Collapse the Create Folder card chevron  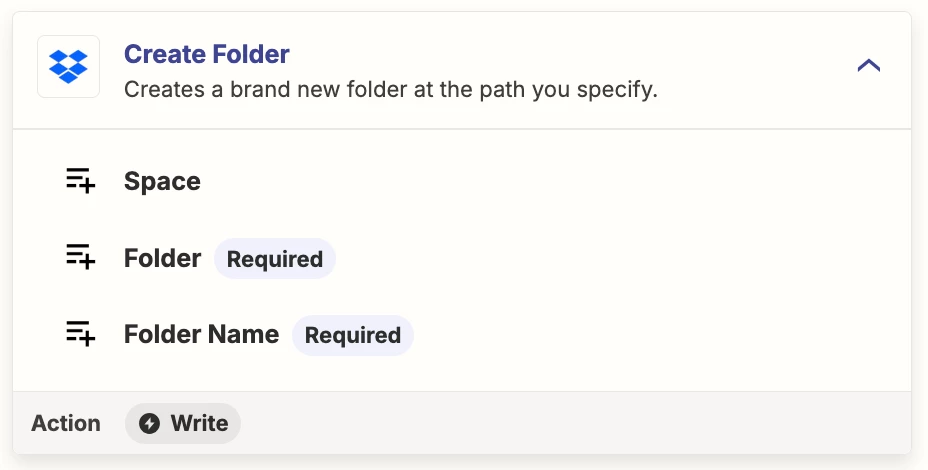pos(868,66)
